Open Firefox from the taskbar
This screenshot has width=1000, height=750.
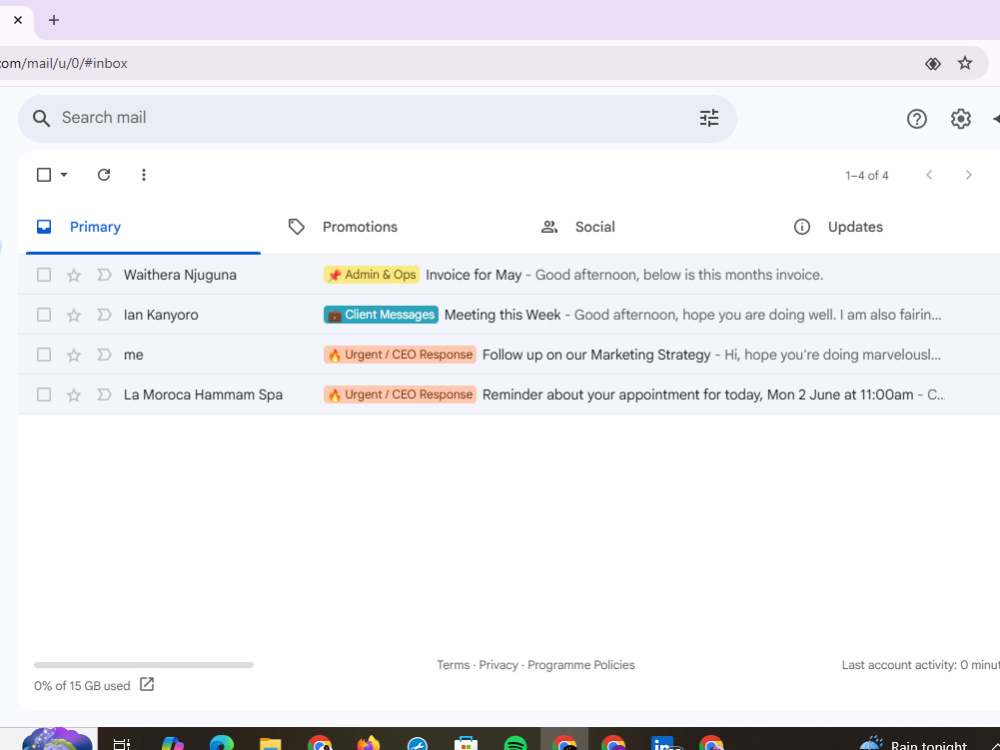(368, 743)
